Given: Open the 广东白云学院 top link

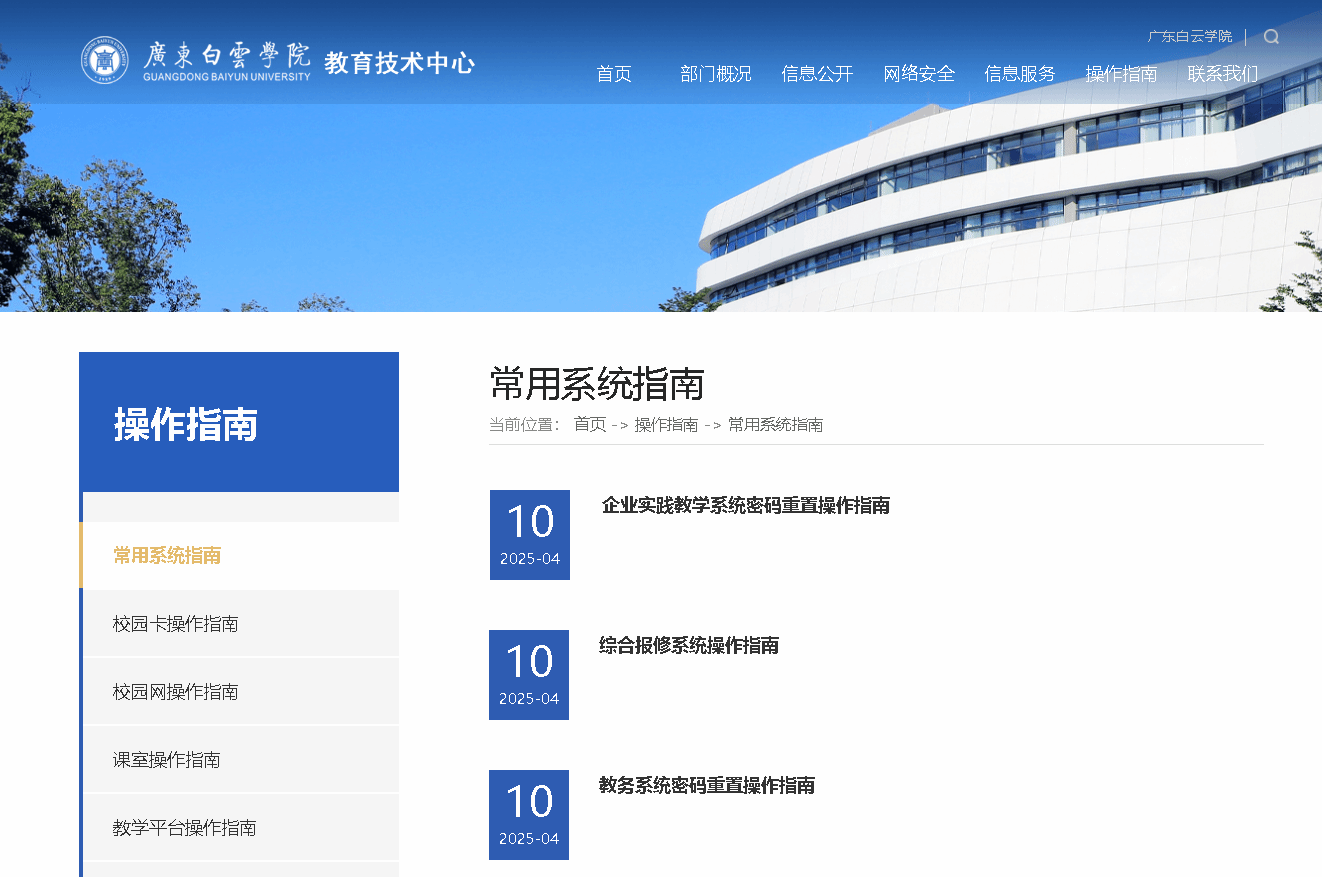Looking at the screenshot, I should click(x=1189, y=36).
